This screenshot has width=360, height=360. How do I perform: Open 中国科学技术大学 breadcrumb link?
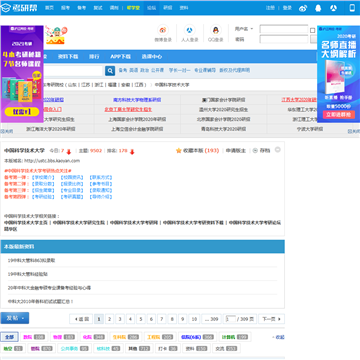(x=172, y=85)
